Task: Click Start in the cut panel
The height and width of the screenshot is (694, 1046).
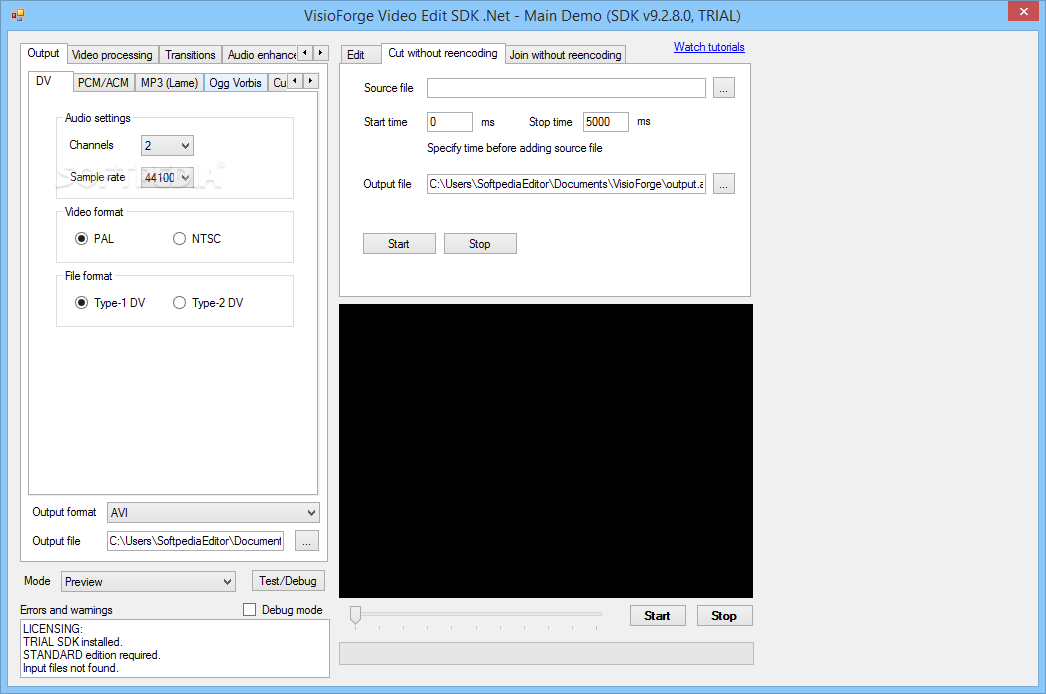Action: tap(399, 244)
